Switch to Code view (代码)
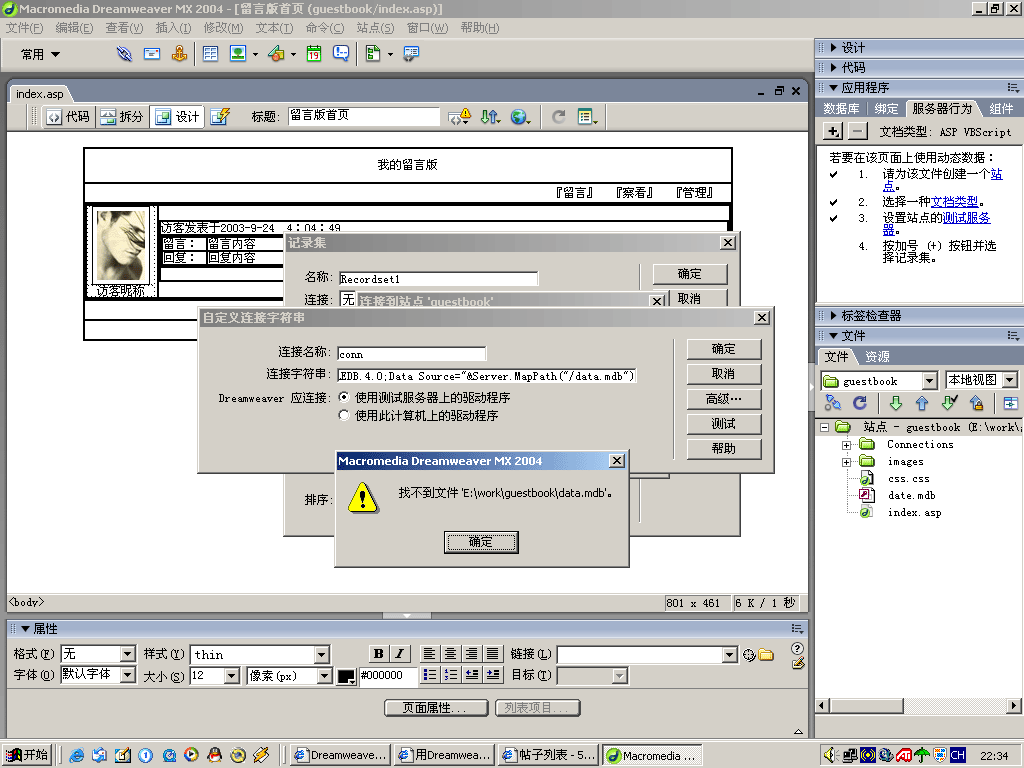Image resolution: width=1024 pixels, height=768 pixels. tap(69, 116)
